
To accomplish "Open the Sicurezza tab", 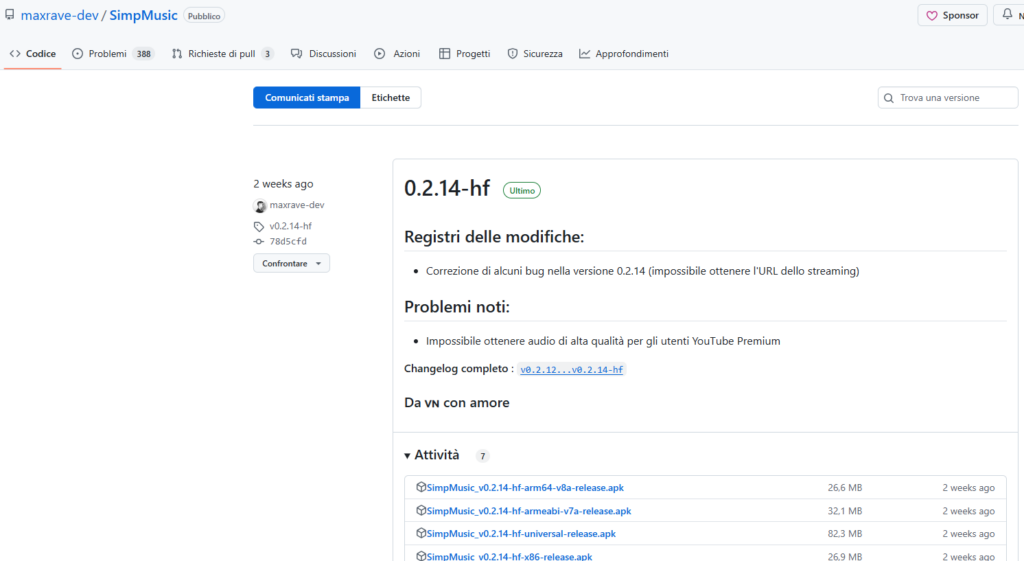I will pyautogui.click(x=535, y=54).
